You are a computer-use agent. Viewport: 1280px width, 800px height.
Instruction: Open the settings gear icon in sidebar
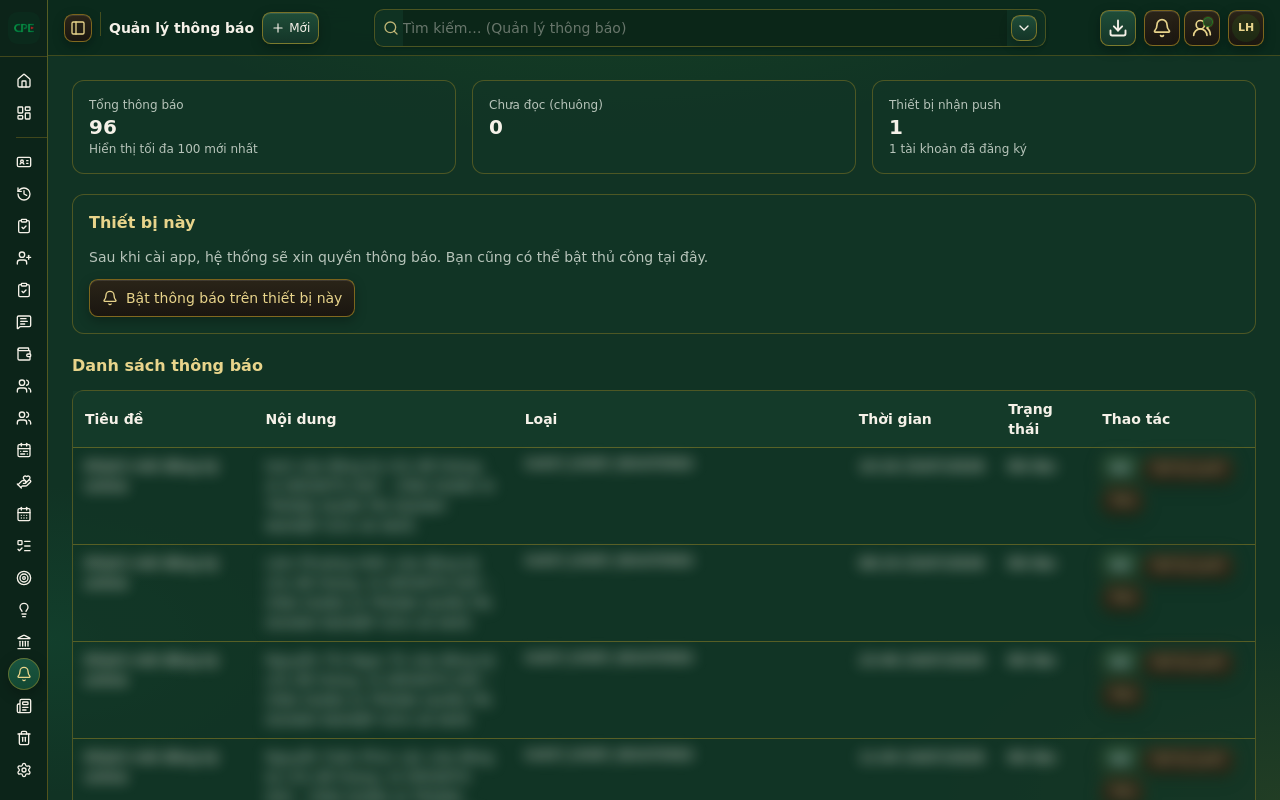[x=24, y=770]
